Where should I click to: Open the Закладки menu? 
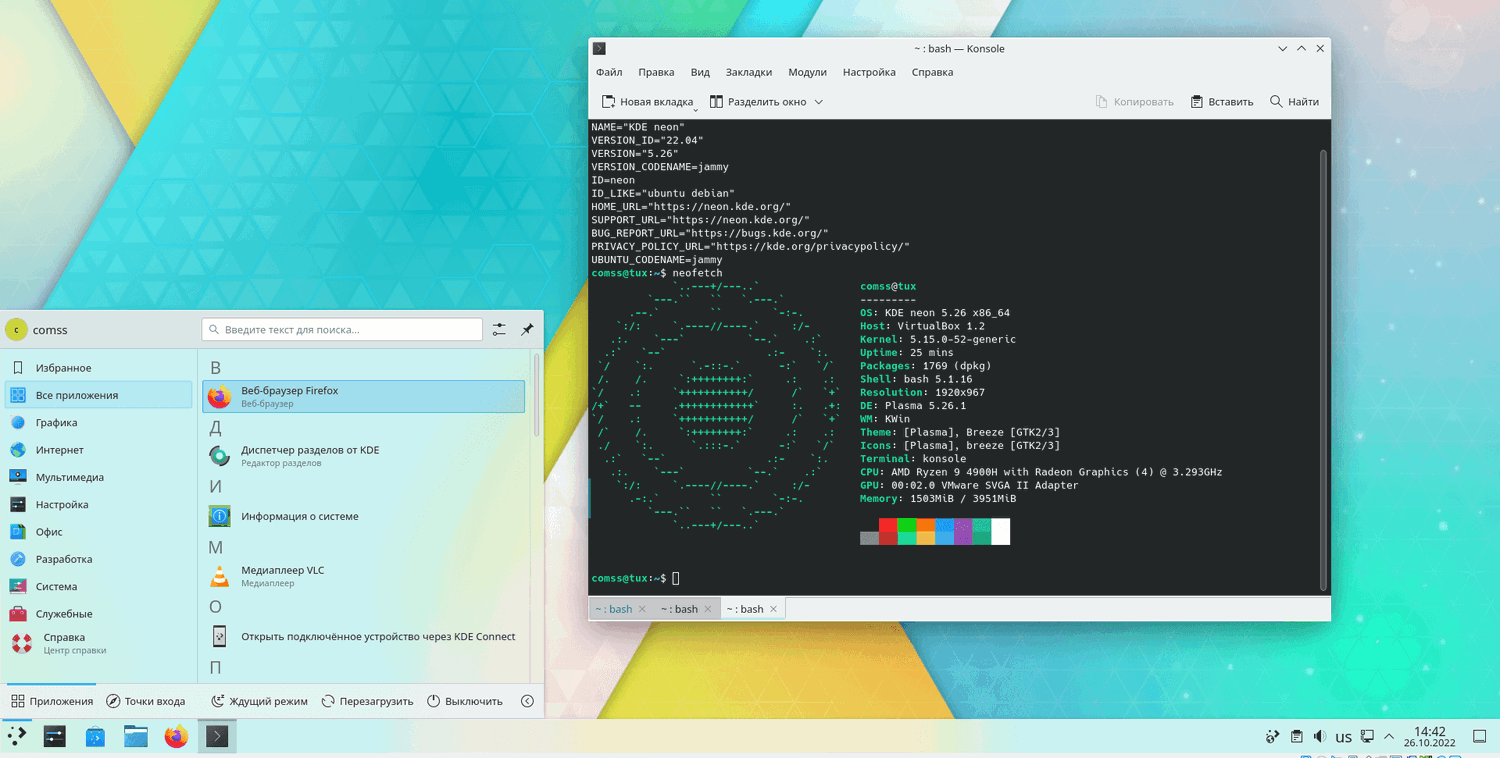coord(749,72)
